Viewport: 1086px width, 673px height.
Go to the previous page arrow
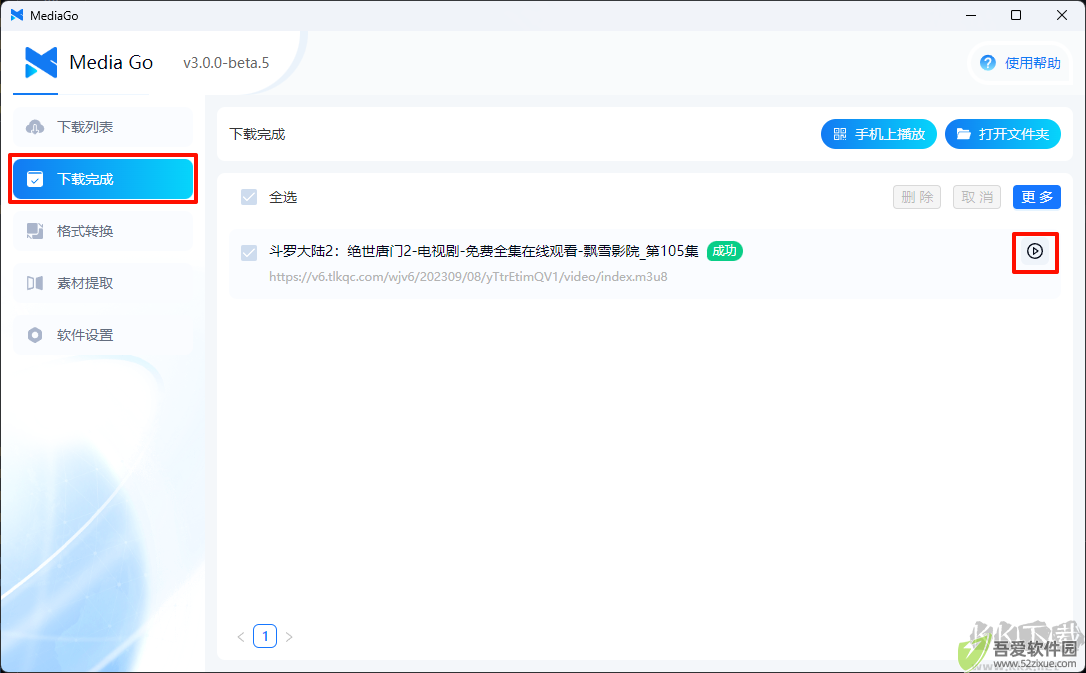(x=240, y=636)
